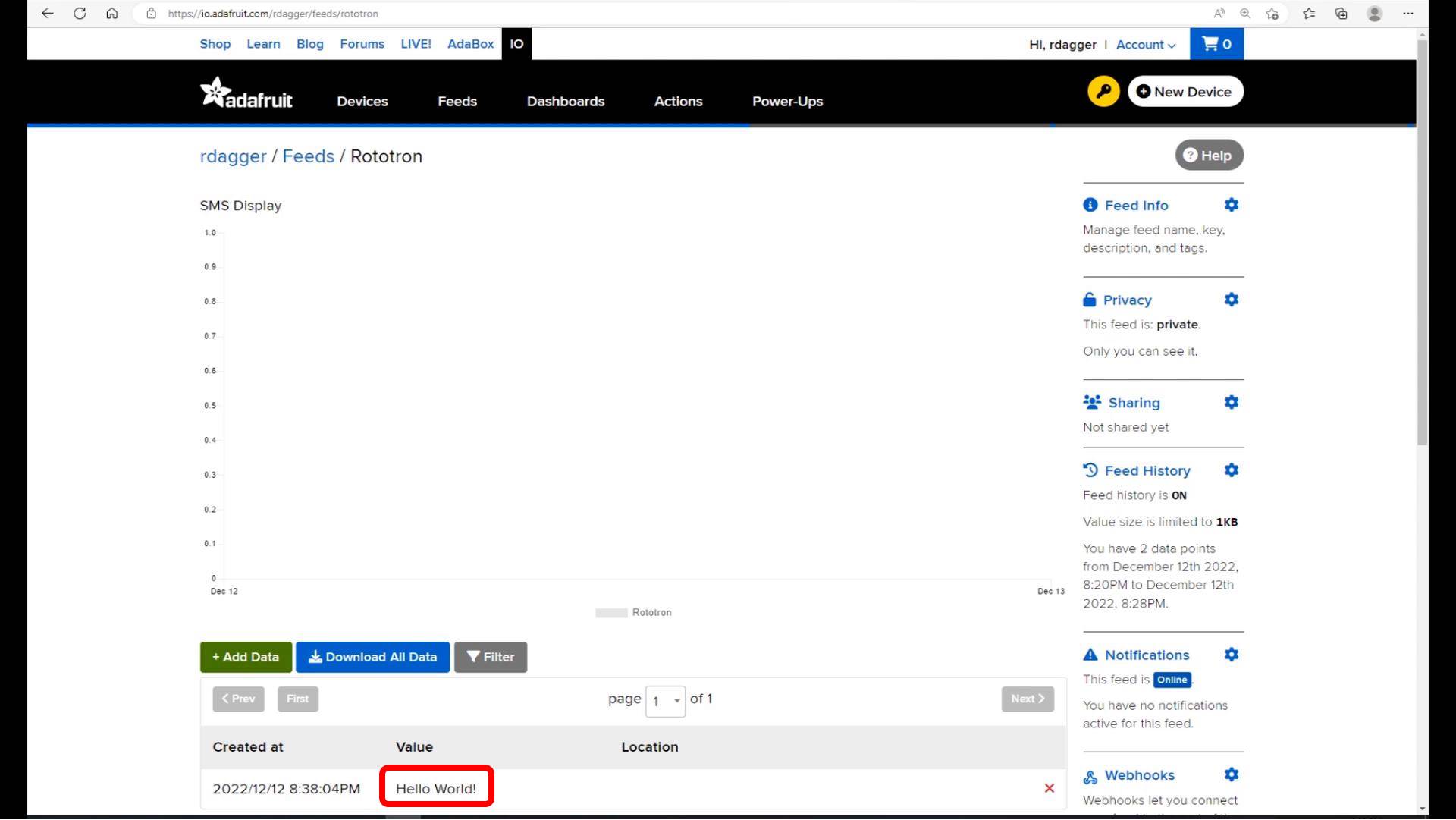Click the Help button
The image size is (1456, 820).
coord(1209,156)
